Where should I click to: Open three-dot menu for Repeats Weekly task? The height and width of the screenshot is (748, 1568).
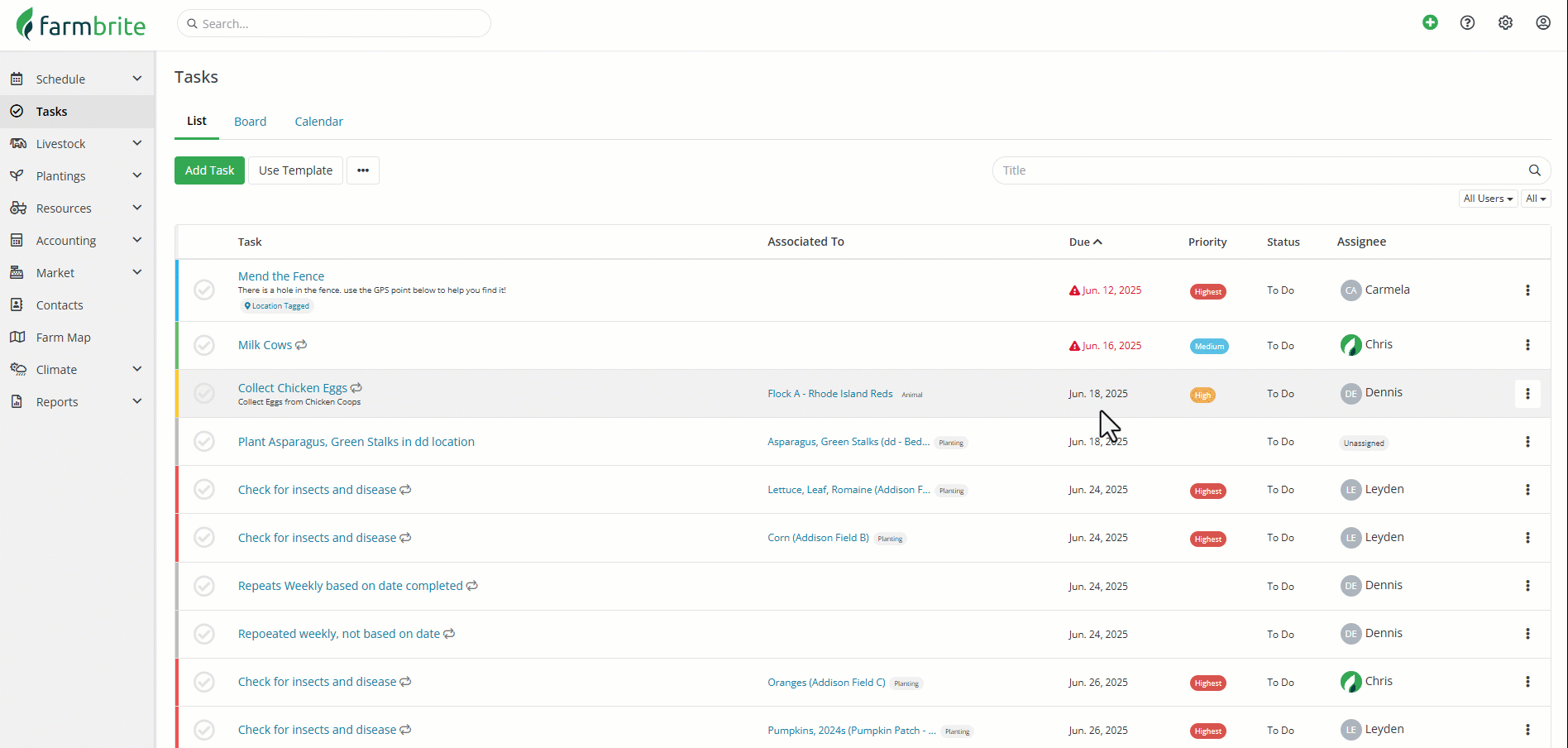(x=1527, y=586)
